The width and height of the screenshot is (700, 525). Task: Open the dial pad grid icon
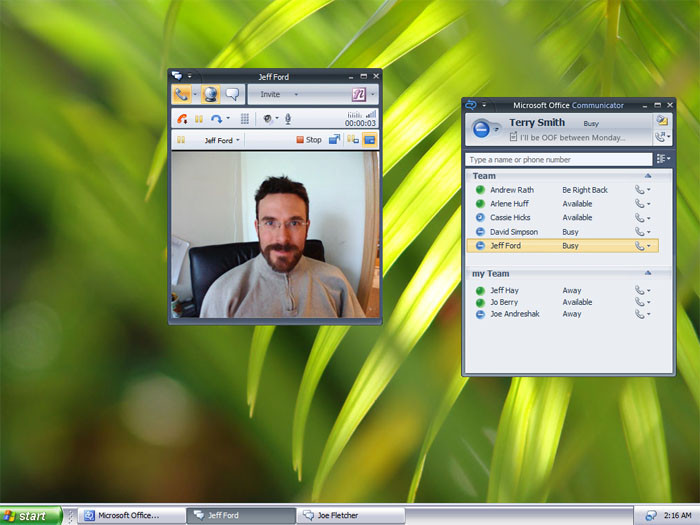tap(245, 119)
